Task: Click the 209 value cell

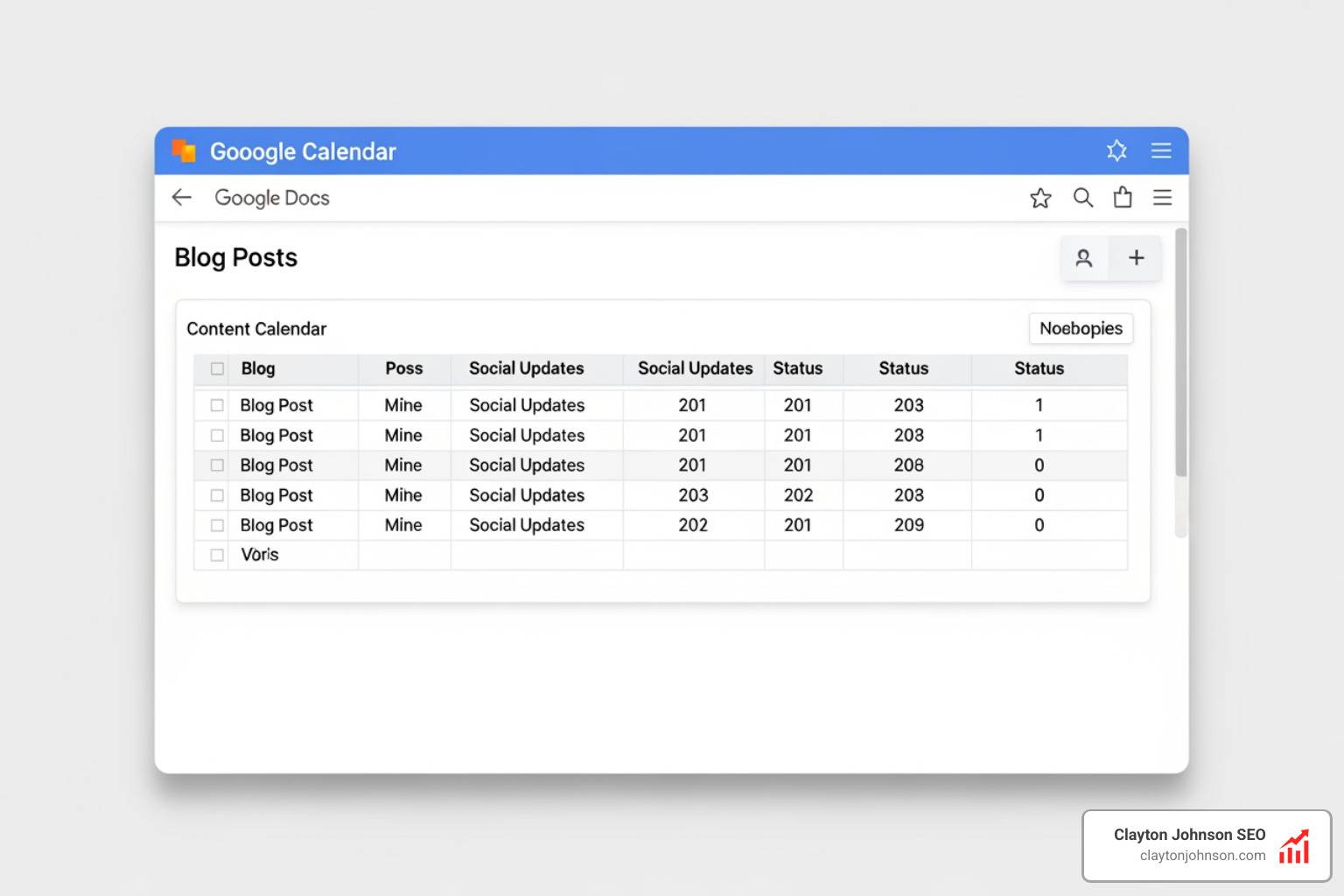Action: click(909, 525)
